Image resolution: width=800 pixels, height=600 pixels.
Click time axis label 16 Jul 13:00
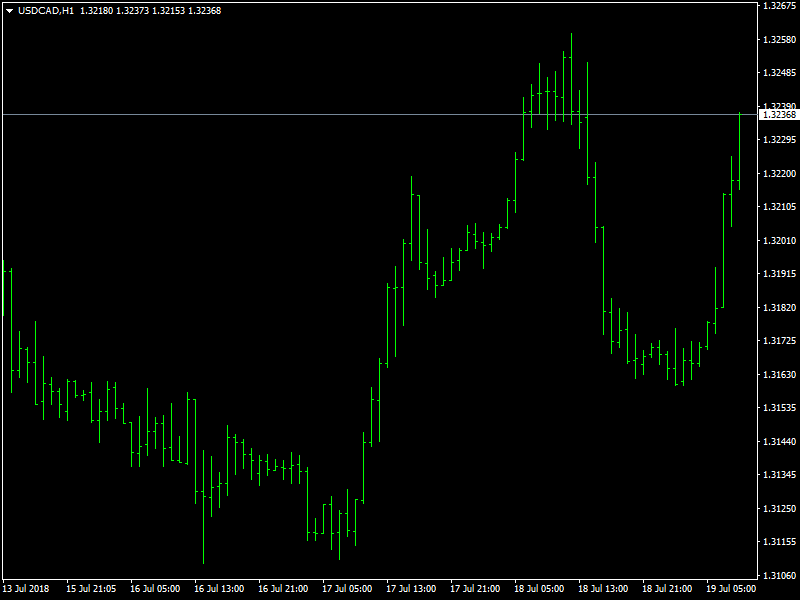click(x=219, y=589)
